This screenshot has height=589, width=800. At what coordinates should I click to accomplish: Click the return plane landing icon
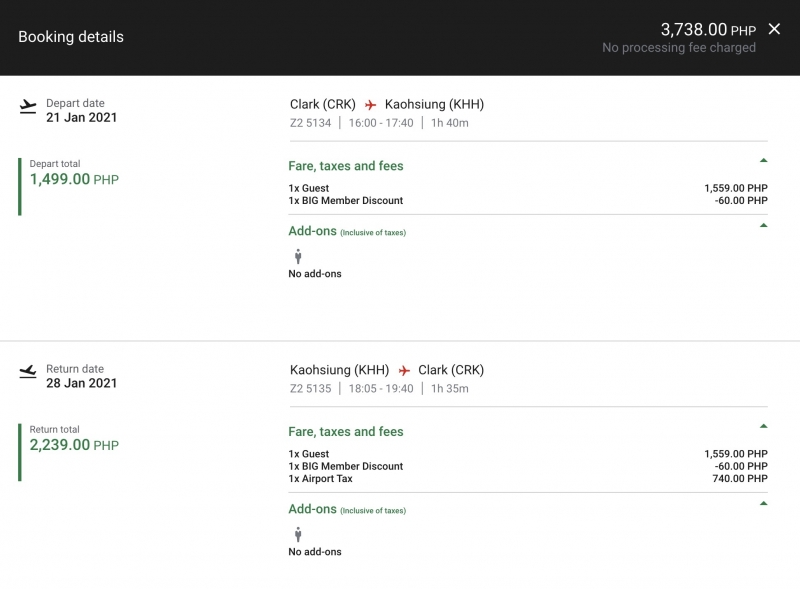pyautogui.click(x=28, y=372)
